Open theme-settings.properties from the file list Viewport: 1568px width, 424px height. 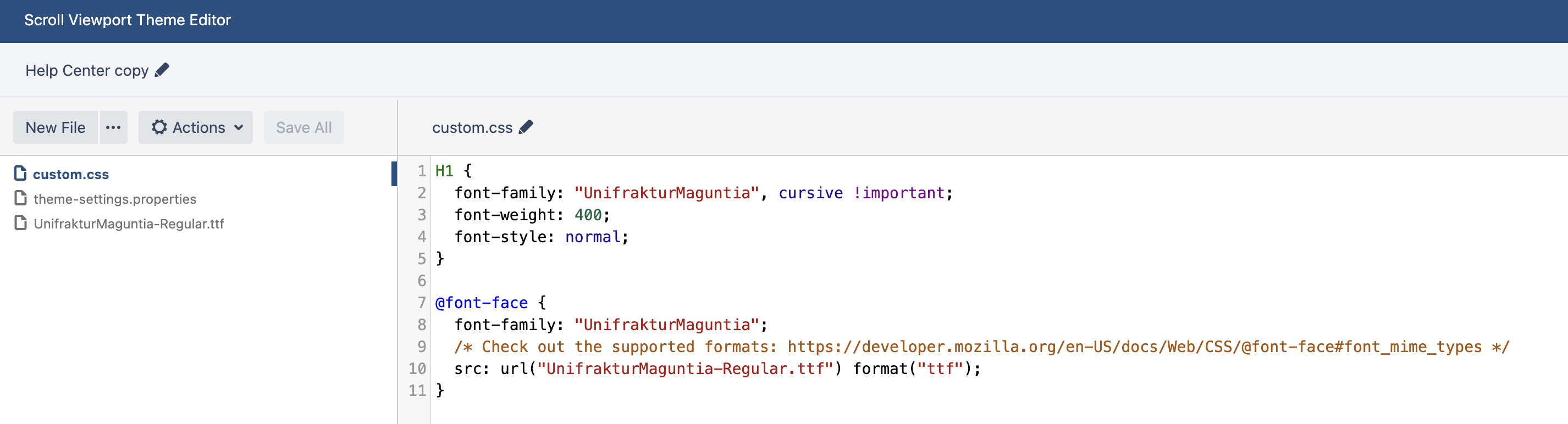pos(114,199)
